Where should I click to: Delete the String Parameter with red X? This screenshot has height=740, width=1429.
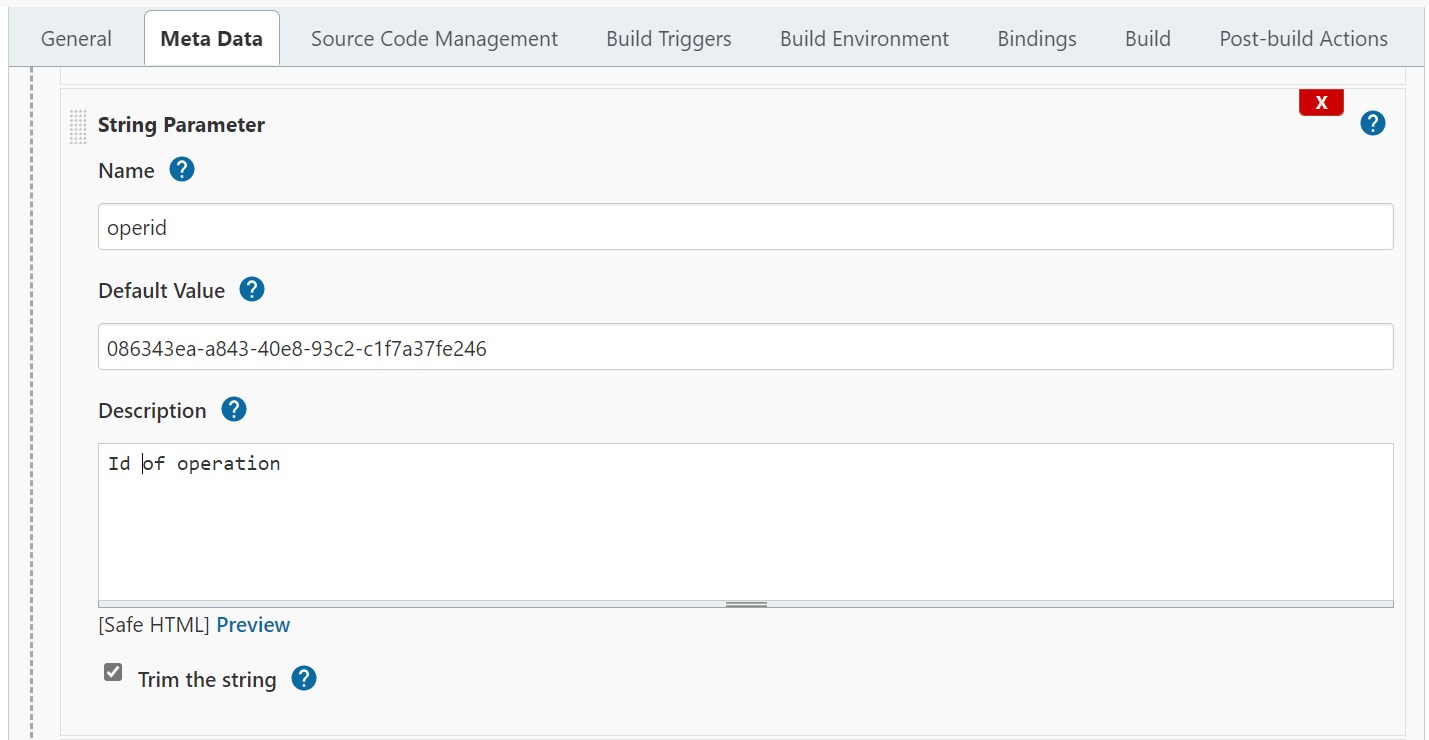click(1321, 102)
